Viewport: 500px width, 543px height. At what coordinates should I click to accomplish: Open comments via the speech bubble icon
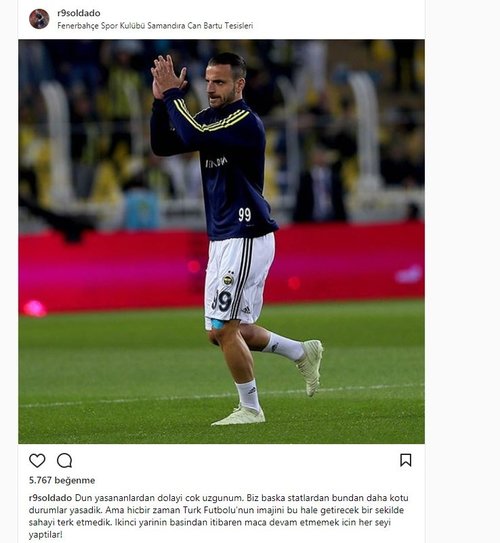[x=64, y=461]
